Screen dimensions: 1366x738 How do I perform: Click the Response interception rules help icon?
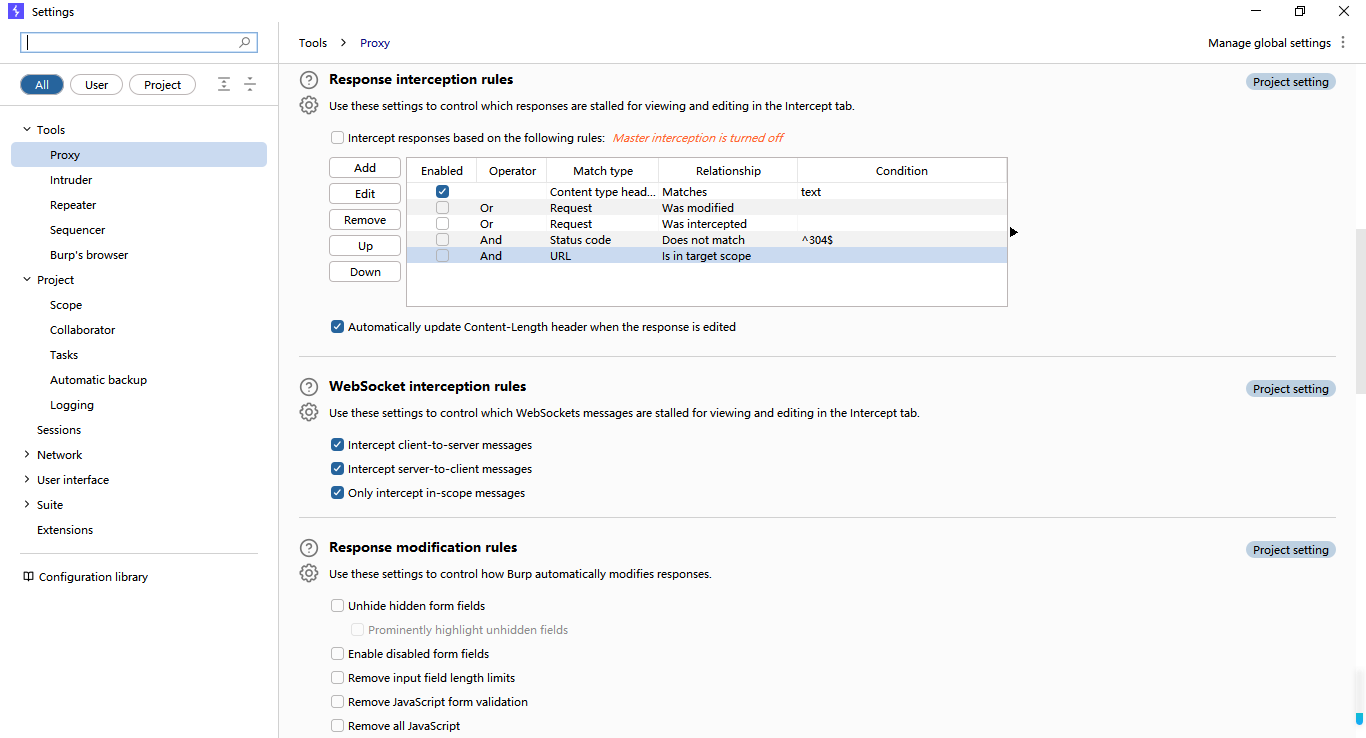(309, 80)
